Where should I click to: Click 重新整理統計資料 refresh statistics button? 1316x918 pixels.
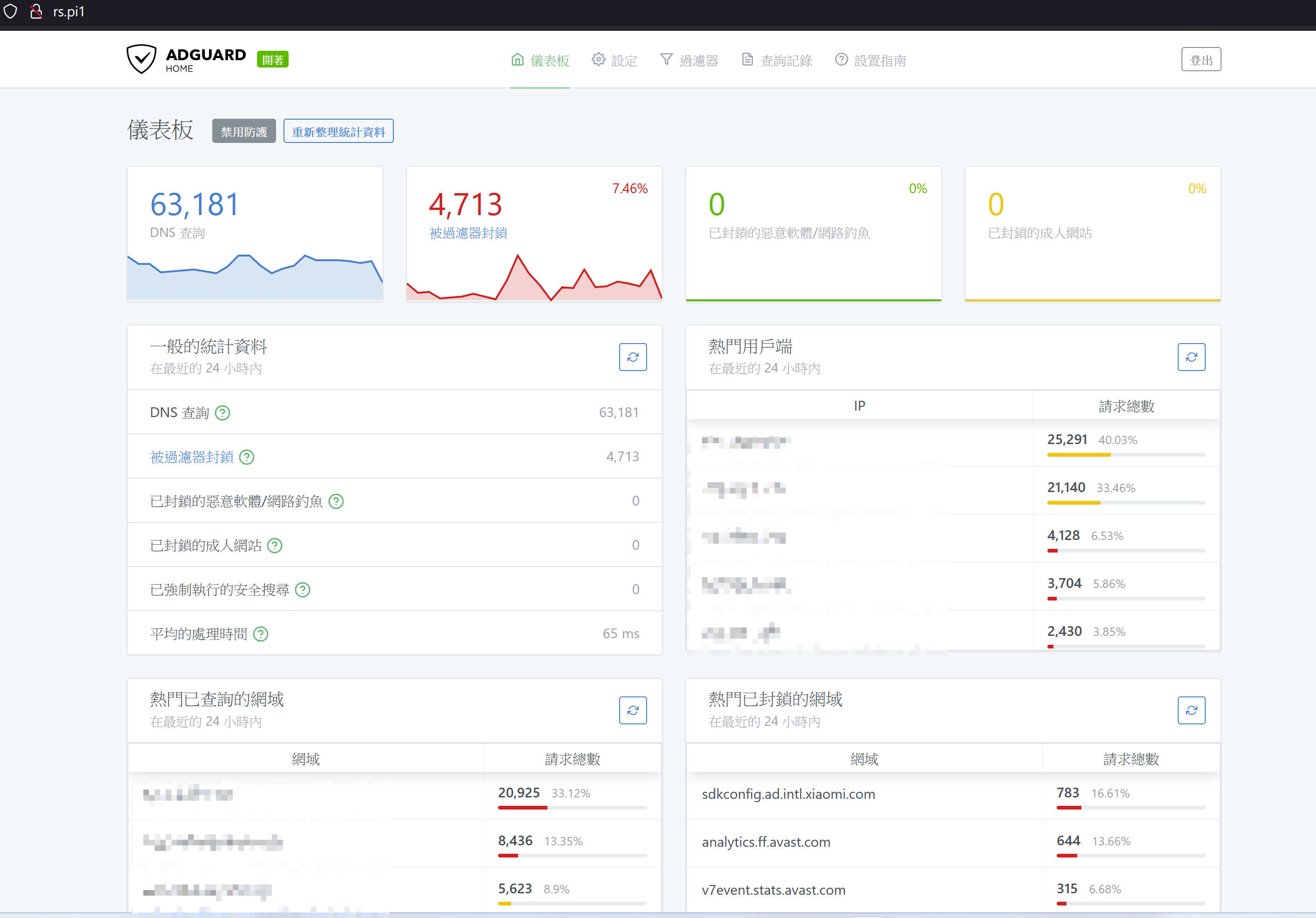pyautogui.click(x=338, y=131)
